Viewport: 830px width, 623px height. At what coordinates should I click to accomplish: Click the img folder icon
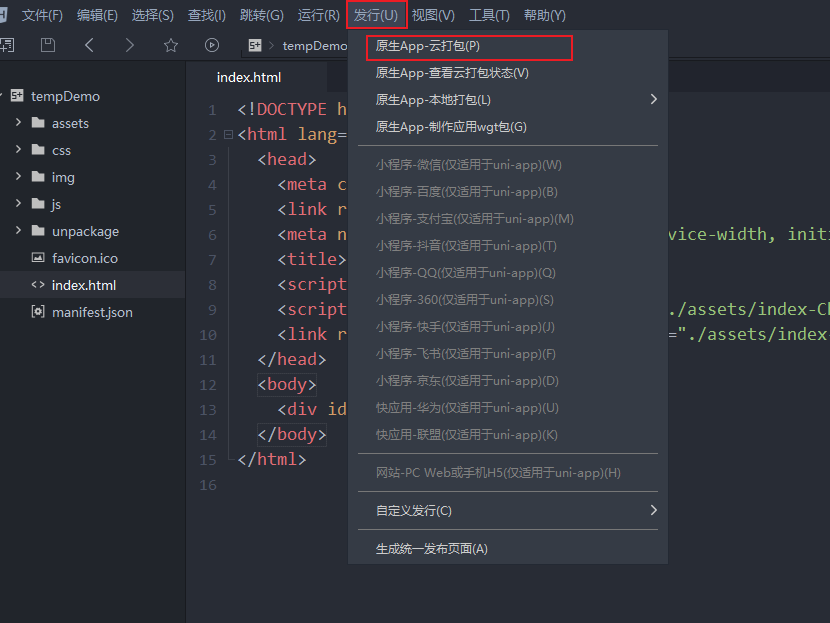[38, 177]
